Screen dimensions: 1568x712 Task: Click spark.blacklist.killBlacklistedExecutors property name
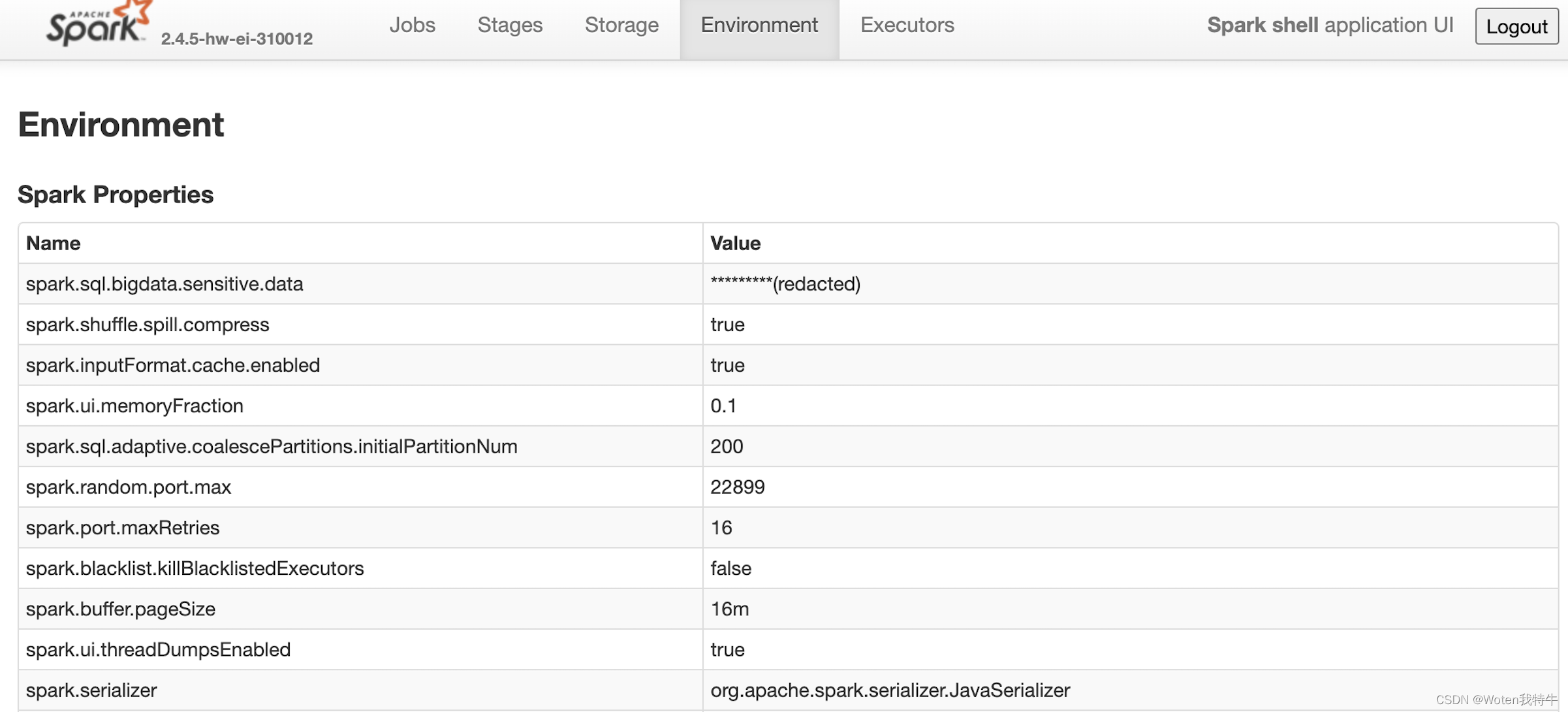[x=195, y=568]
